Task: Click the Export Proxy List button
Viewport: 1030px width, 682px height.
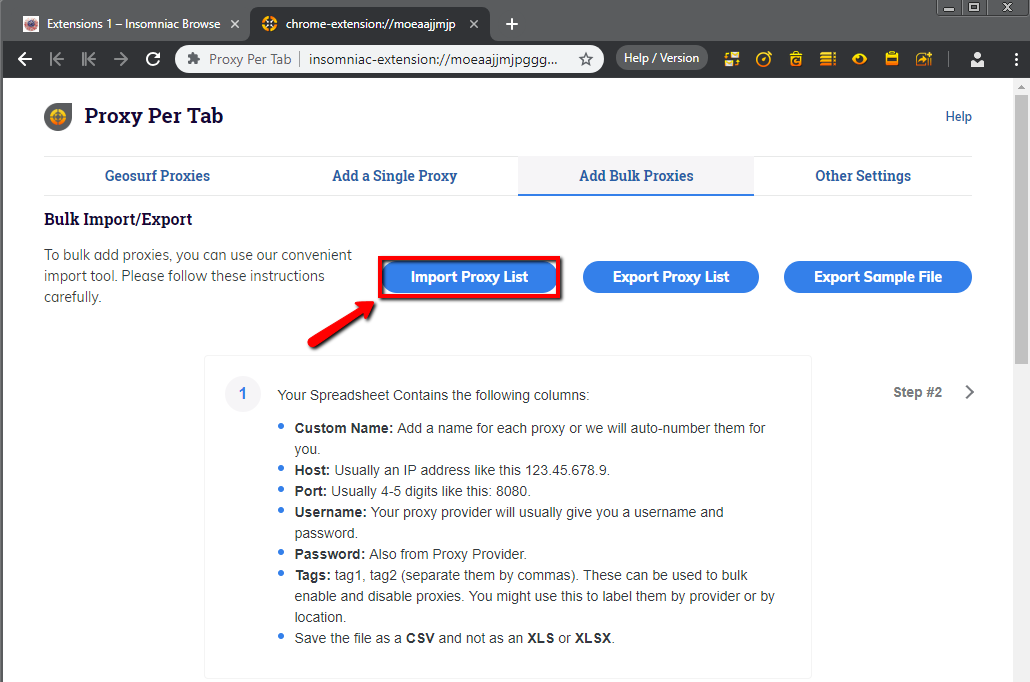Action: point(671,277)
